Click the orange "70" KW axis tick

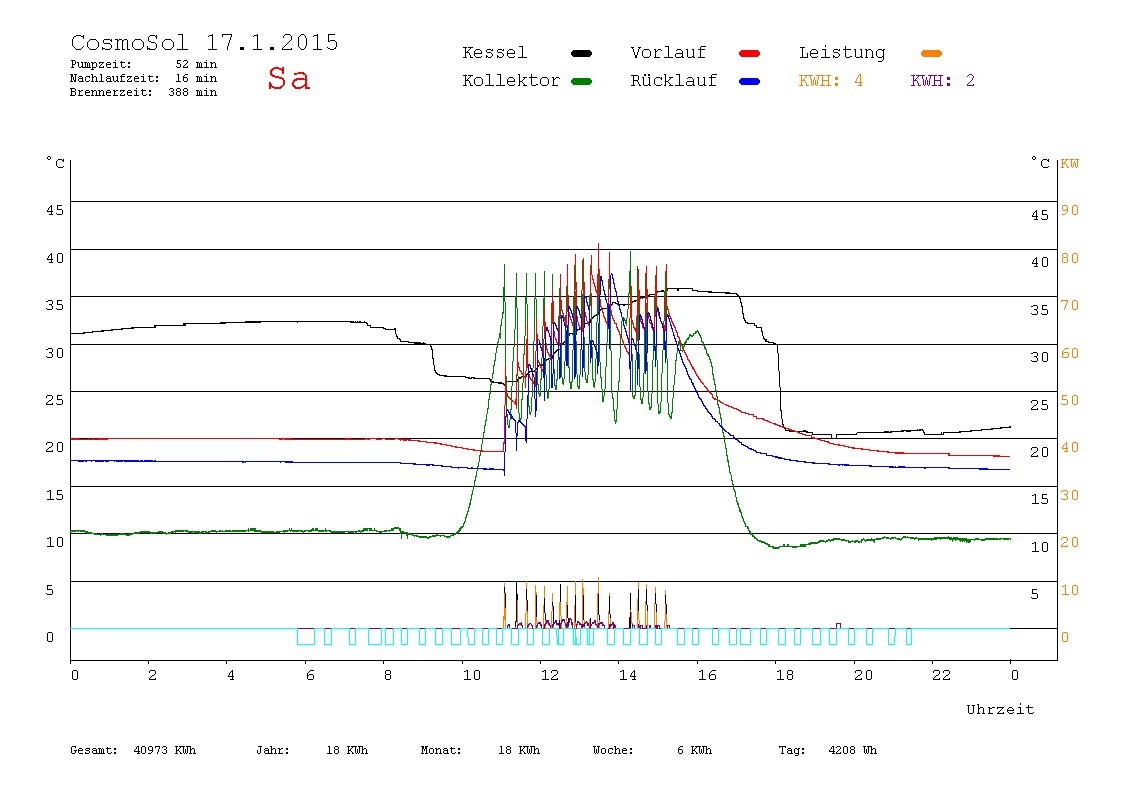(1070, 305)
